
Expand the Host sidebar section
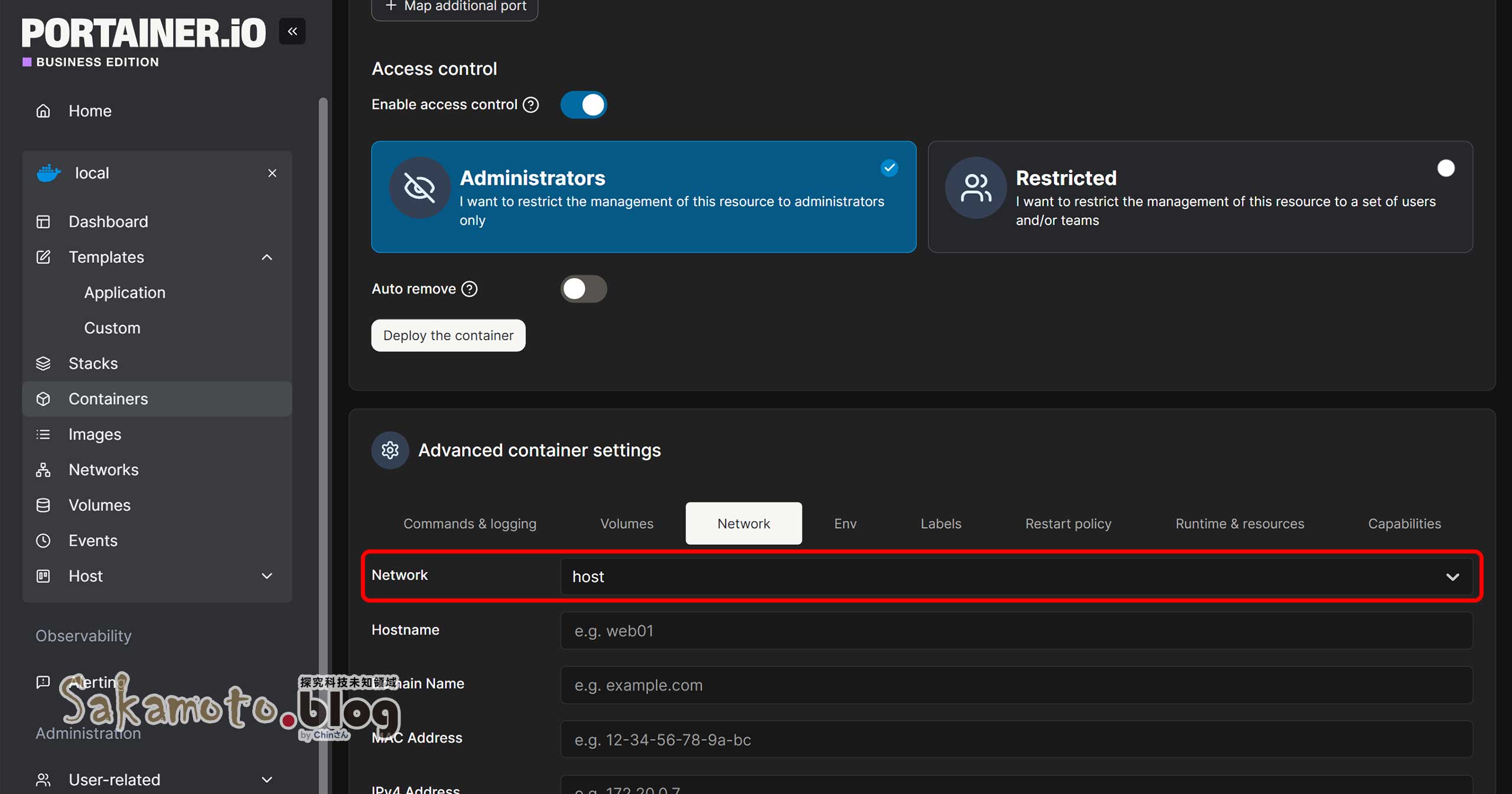267,576
